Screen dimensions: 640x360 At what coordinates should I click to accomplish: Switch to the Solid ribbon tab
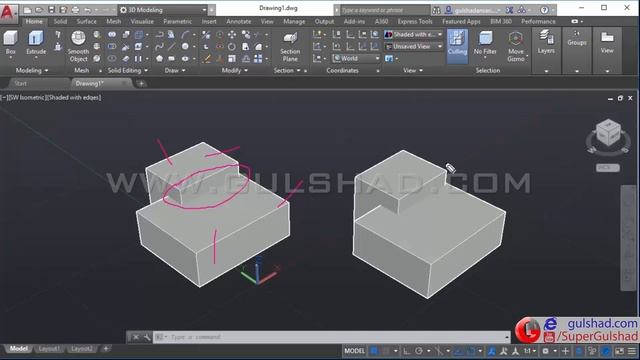60,21
